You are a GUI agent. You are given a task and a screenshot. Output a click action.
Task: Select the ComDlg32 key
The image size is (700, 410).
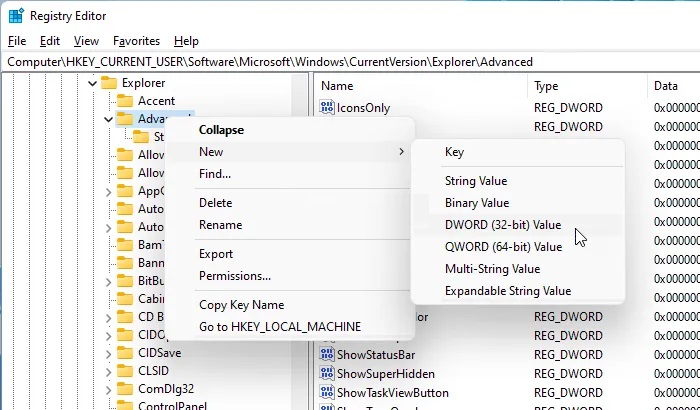(166, 389)
